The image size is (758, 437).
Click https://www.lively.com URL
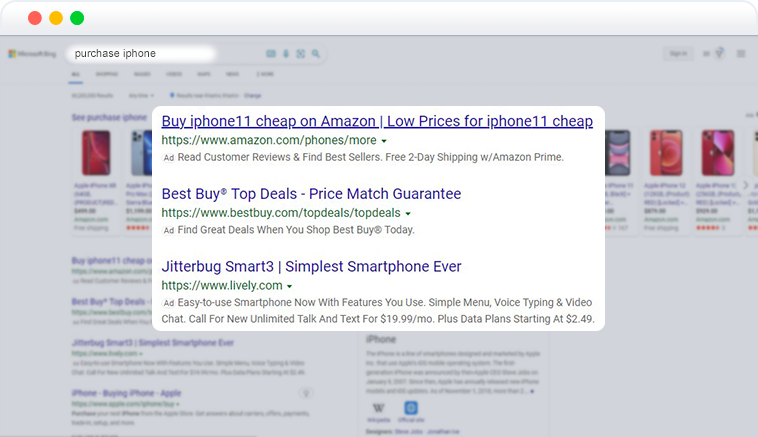tap(222, 285)
